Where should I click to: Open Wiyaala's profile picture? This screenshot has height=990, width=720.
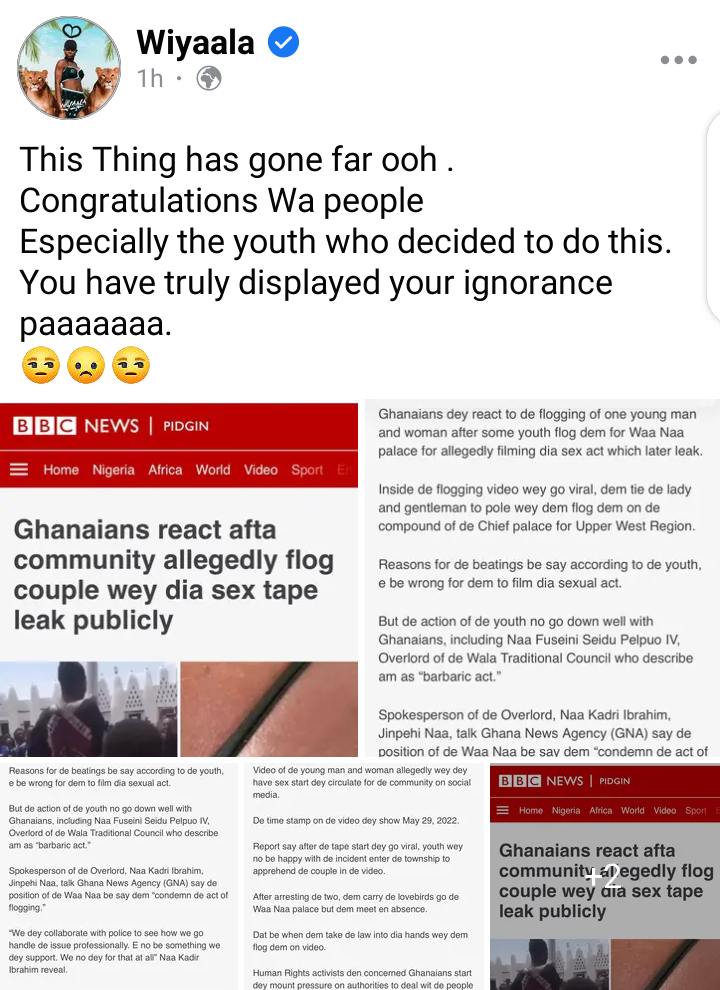pyautogui.click(x=69, y=68)
